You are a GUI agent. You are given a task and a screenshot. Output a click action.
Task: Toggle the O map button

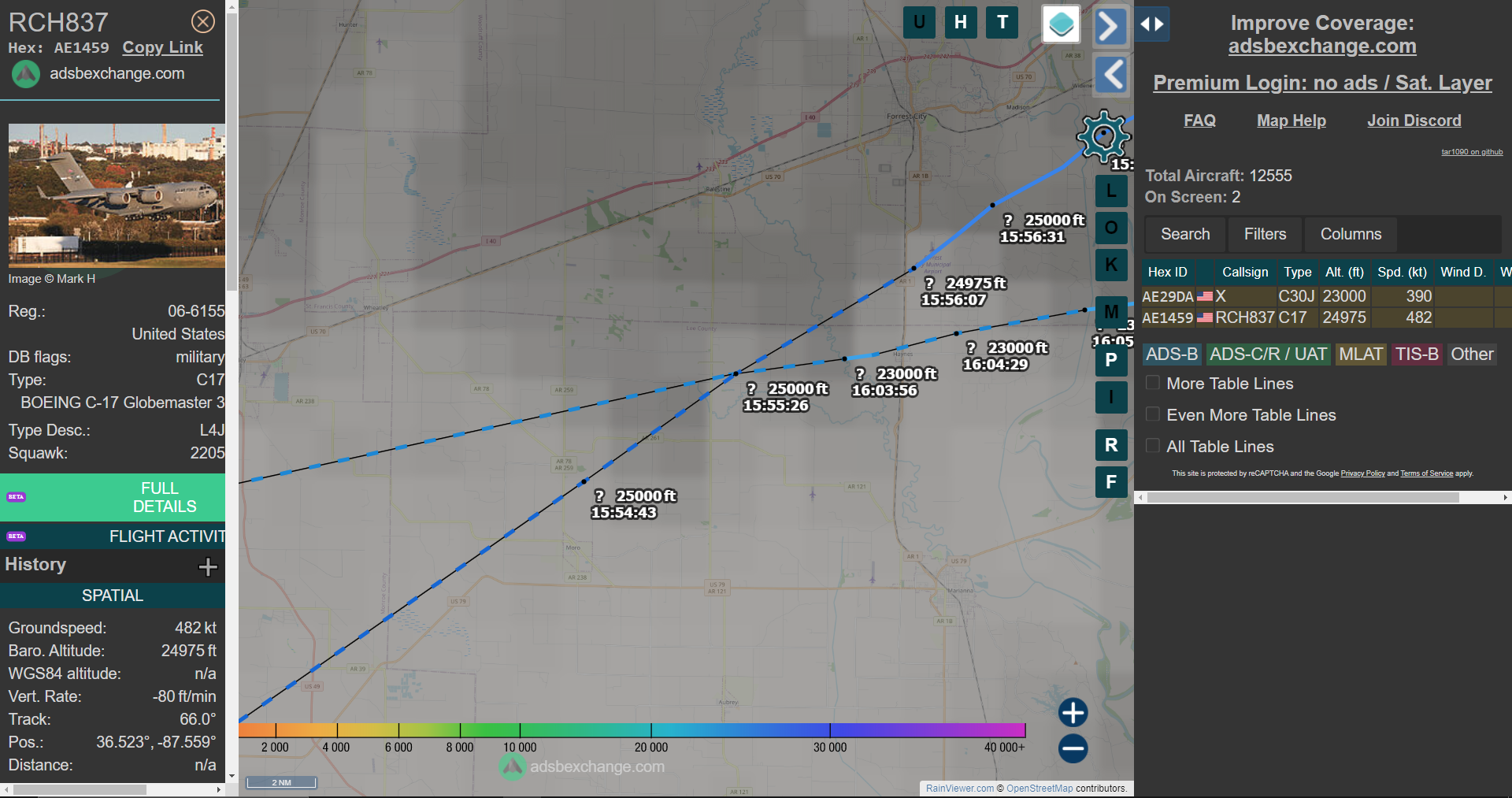point(1111,228)
